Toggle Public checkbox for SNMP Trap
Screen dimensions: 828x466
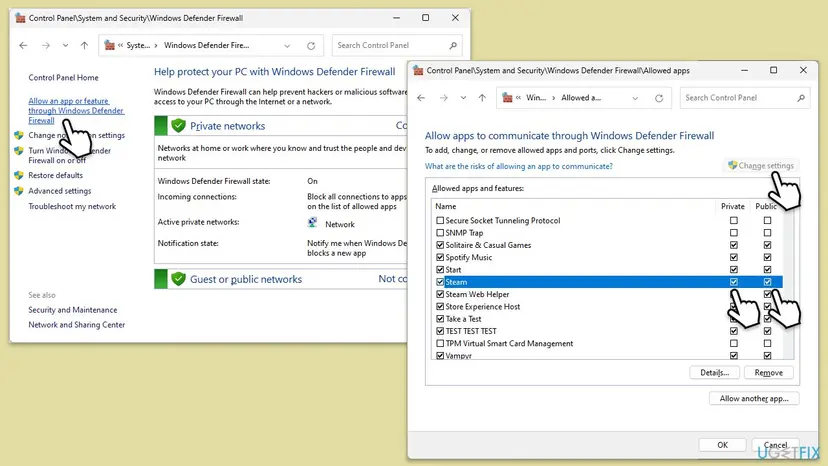pyautogui.click(x=767, y=232)
